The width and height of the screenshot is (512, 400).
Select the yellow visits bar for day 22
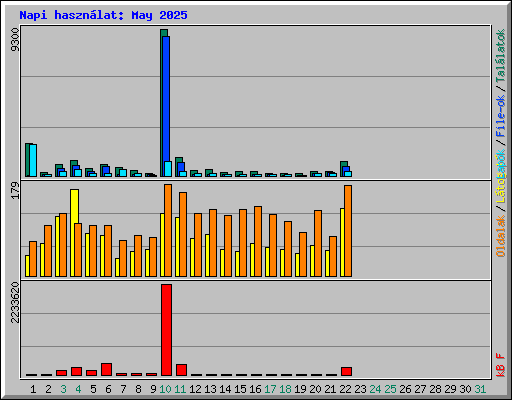point(342,242)
